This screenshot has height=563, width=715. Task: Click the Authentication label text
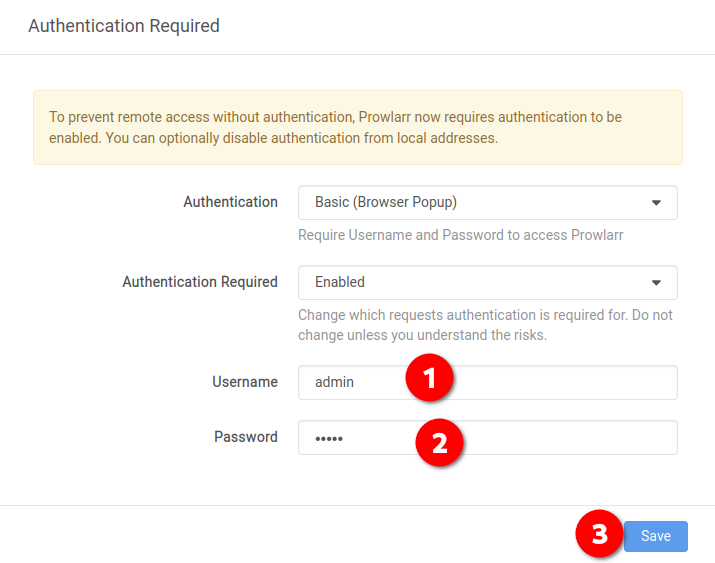[230, 202]
